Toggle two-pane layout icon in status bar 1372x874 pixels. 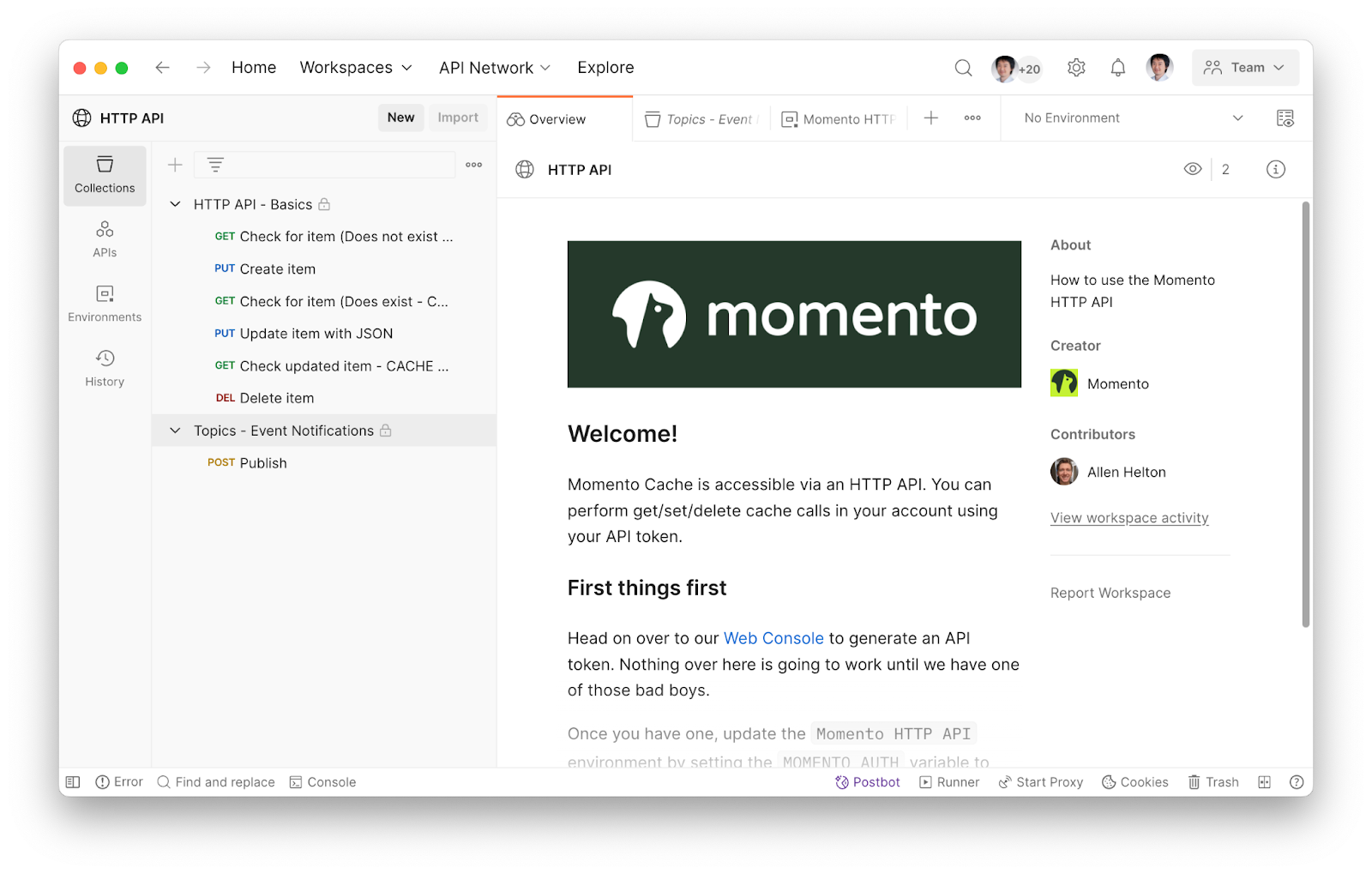click(1264, 782)
